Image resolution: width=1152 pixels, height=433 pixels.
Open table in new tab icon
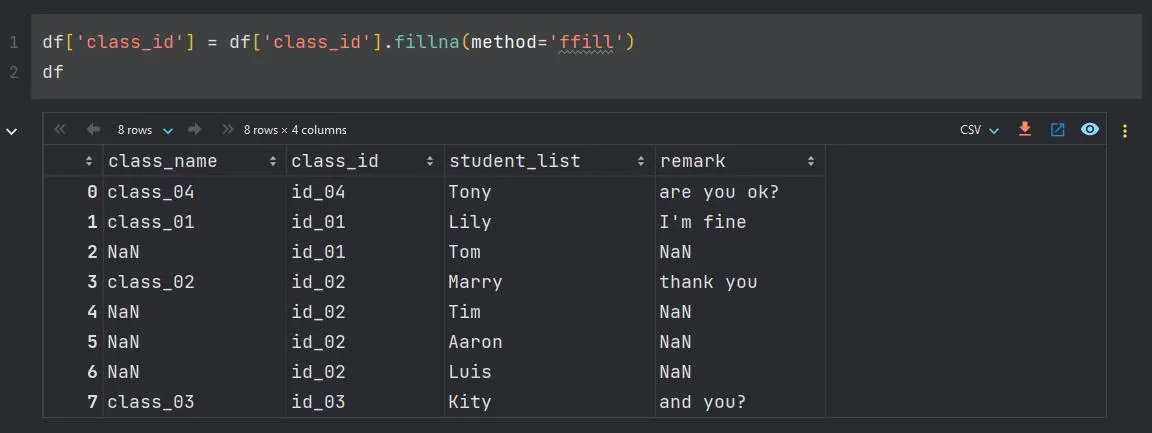(1057, 130)
